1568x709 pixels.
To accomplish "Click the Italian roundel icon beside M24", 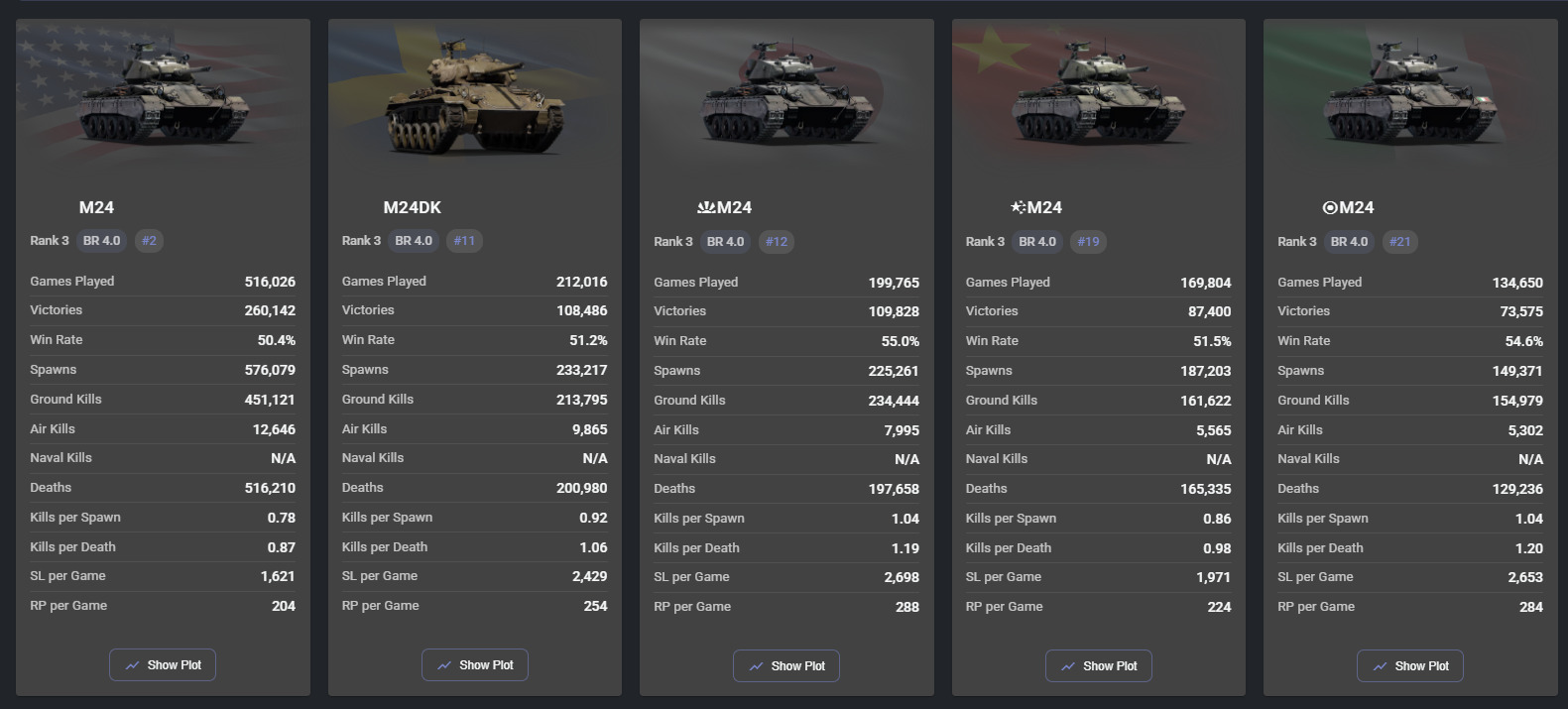I will (1330, 207).
